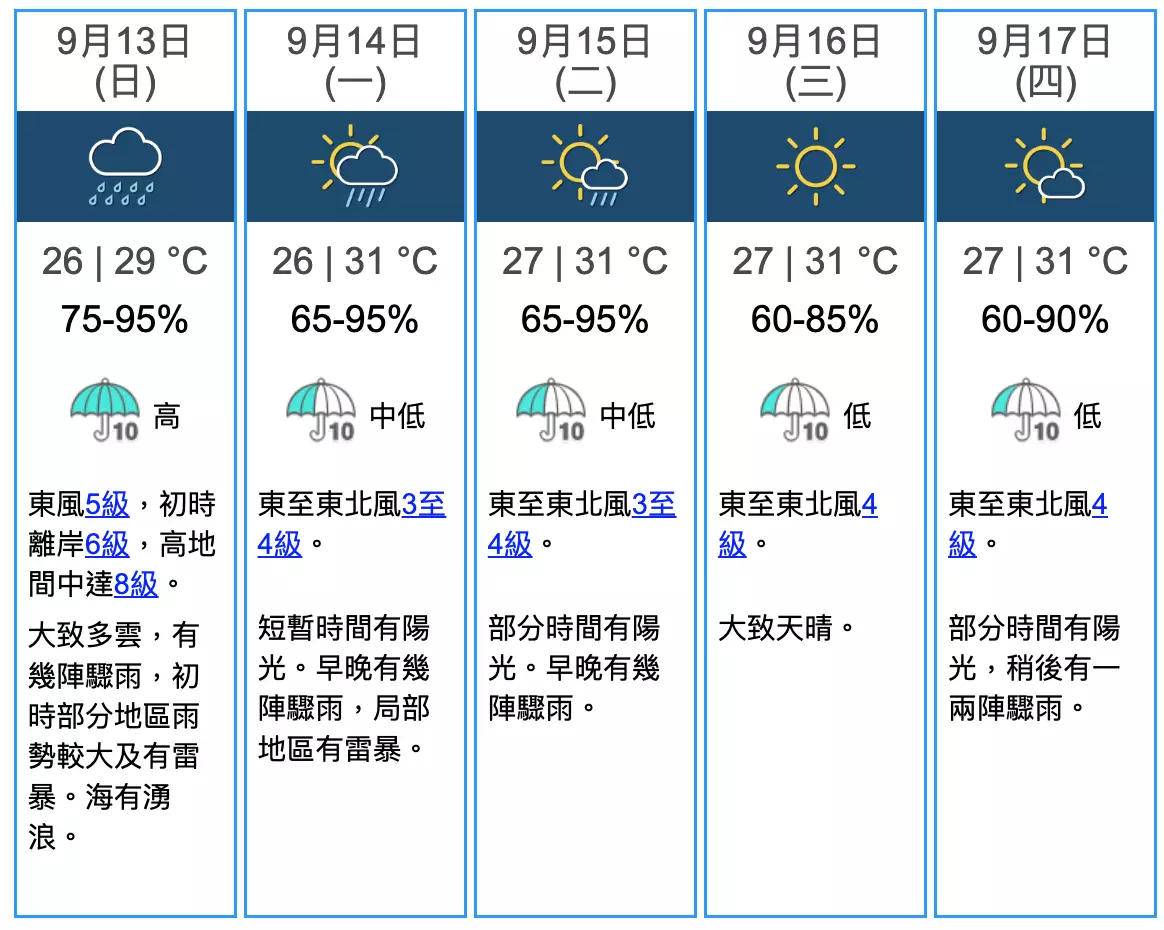1164x930 pixels.
Task: Click the sunny icon for September 16
Action: [x=815, y=166]
